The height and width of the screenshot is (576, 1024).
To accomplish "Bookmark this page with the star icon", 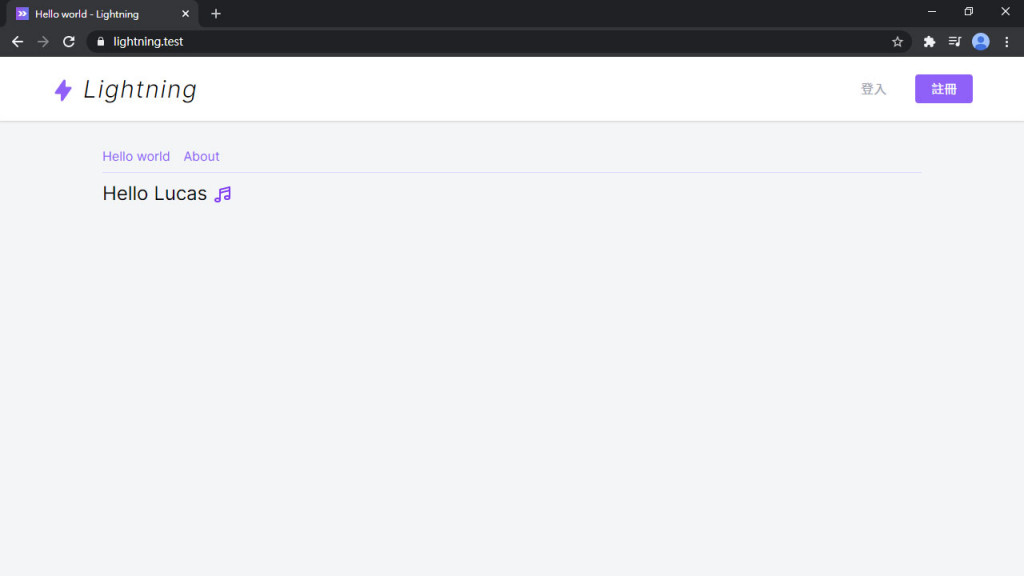I will (x=897, y=42).
